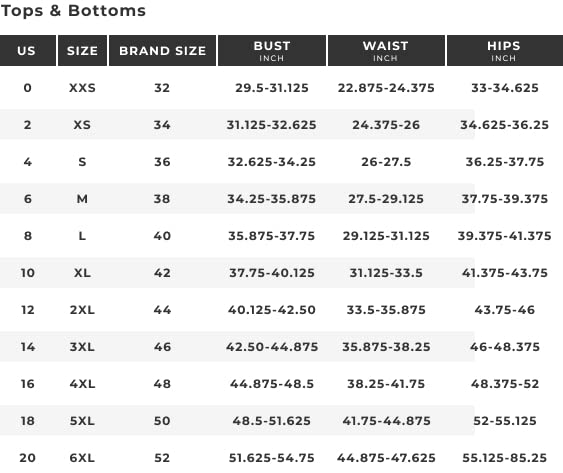The height and width of the screenshot is (473, 563).
Task: Click the Tops & Bottoms heading
Action: click(x=73, y=11)
